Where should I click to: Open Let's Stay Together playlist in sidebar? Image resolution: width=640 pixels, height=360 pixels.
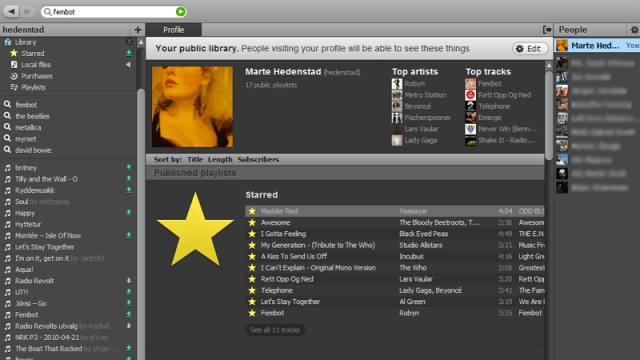[44, 247]
